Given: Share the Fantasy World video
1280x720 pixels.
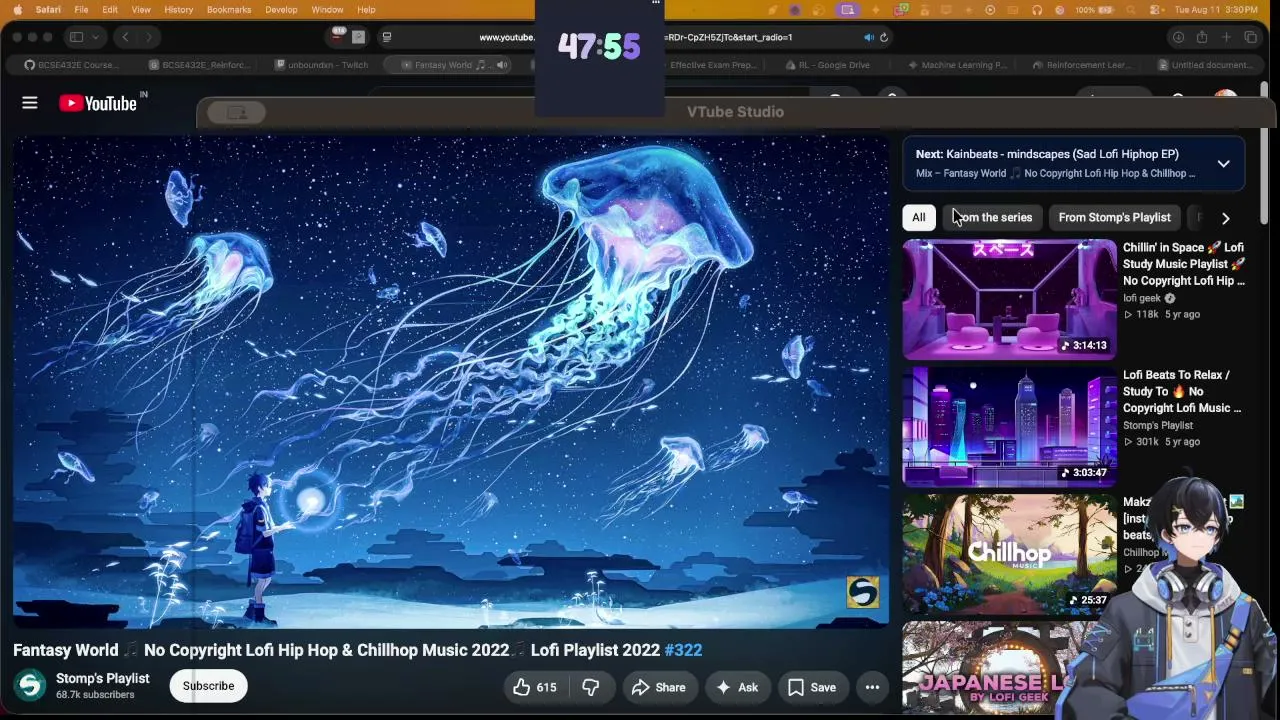Looking at the screenshot, I should tap(659, 687).
